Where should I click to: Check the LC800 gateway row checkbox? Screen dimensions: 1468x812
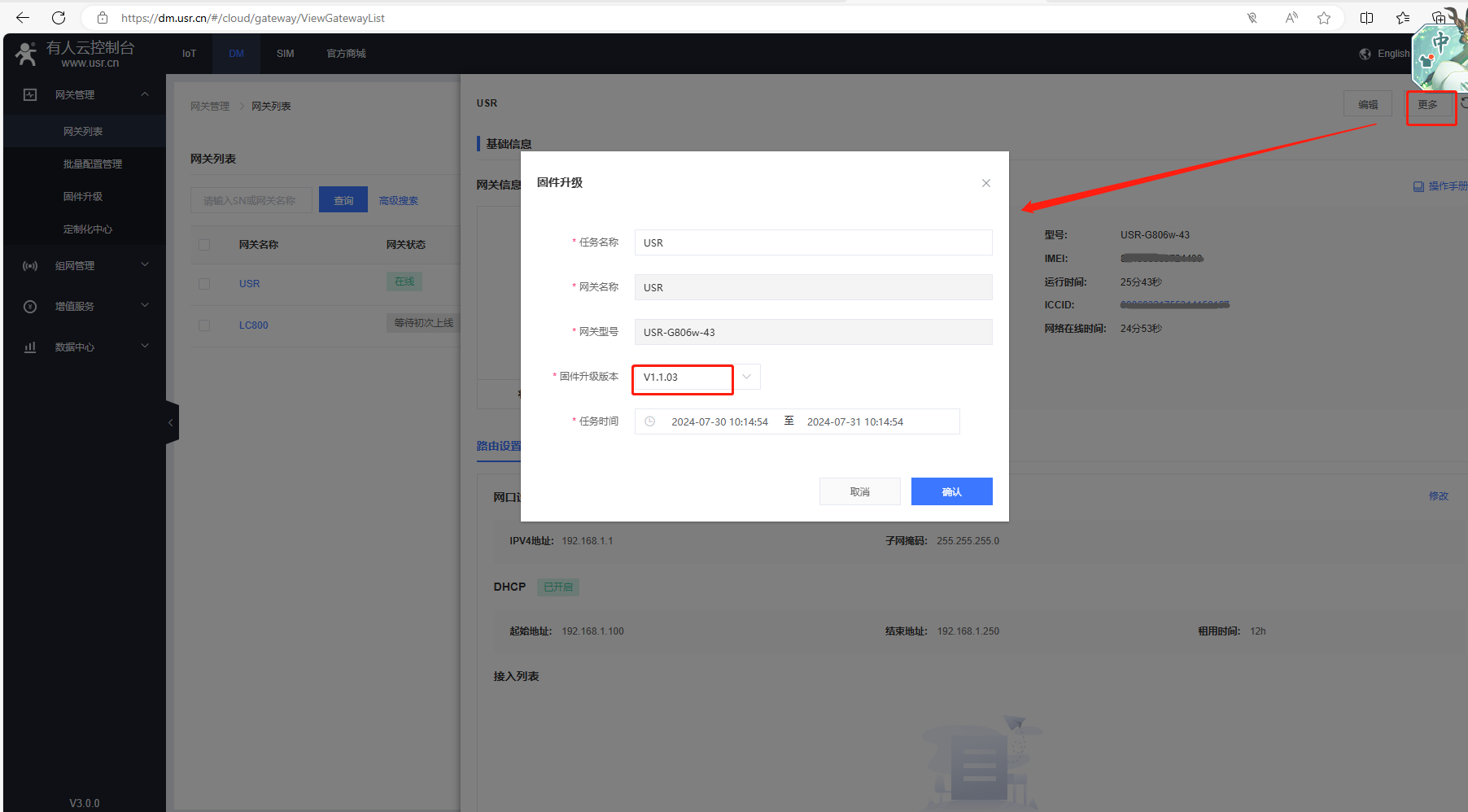point(204,325)
